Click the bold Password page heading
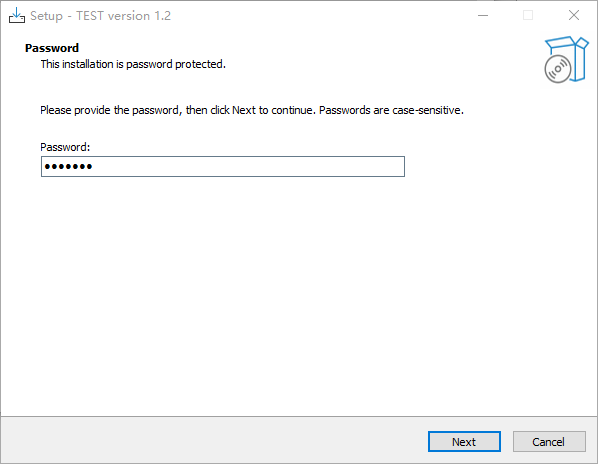Image resolution: width=598 pixels, height=464 pixels. pyautogui.click(x=52, y=48)
